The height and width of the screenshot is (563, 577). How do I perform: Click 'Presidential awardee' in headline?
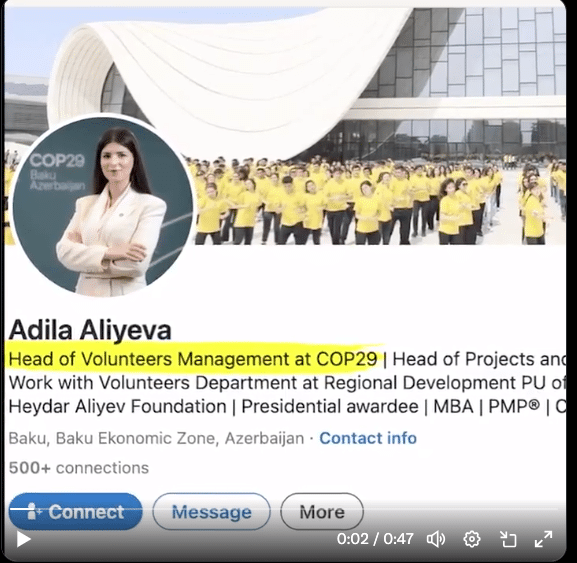point(330,407)
